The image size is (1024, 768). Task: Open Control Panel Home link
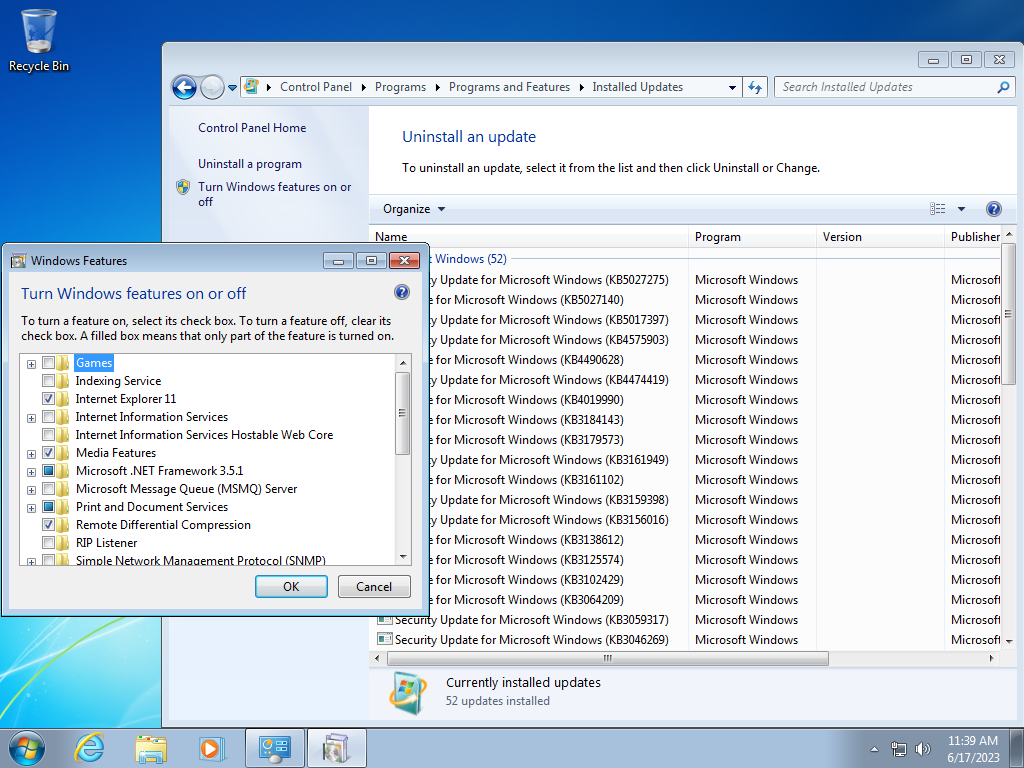click(x=252, y=128)
